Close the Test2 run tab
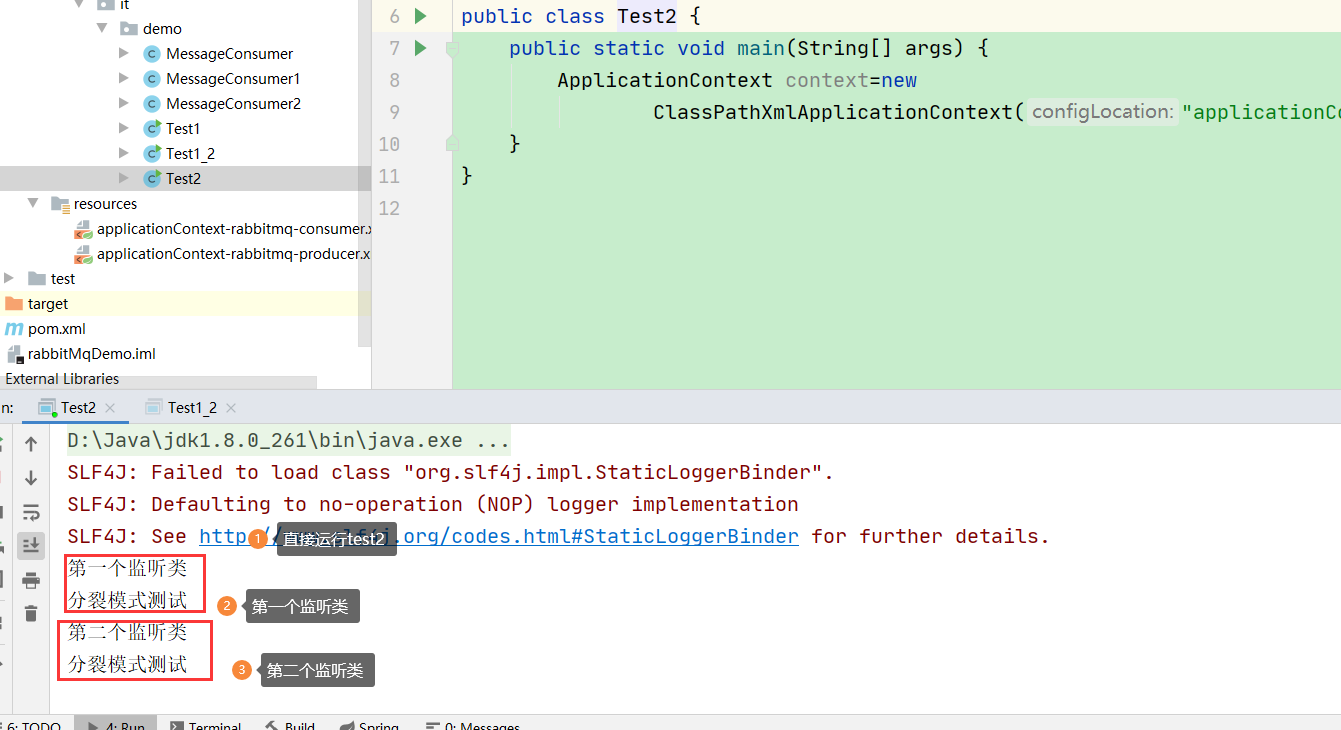 pyautogui.click(x=110, y=408)
